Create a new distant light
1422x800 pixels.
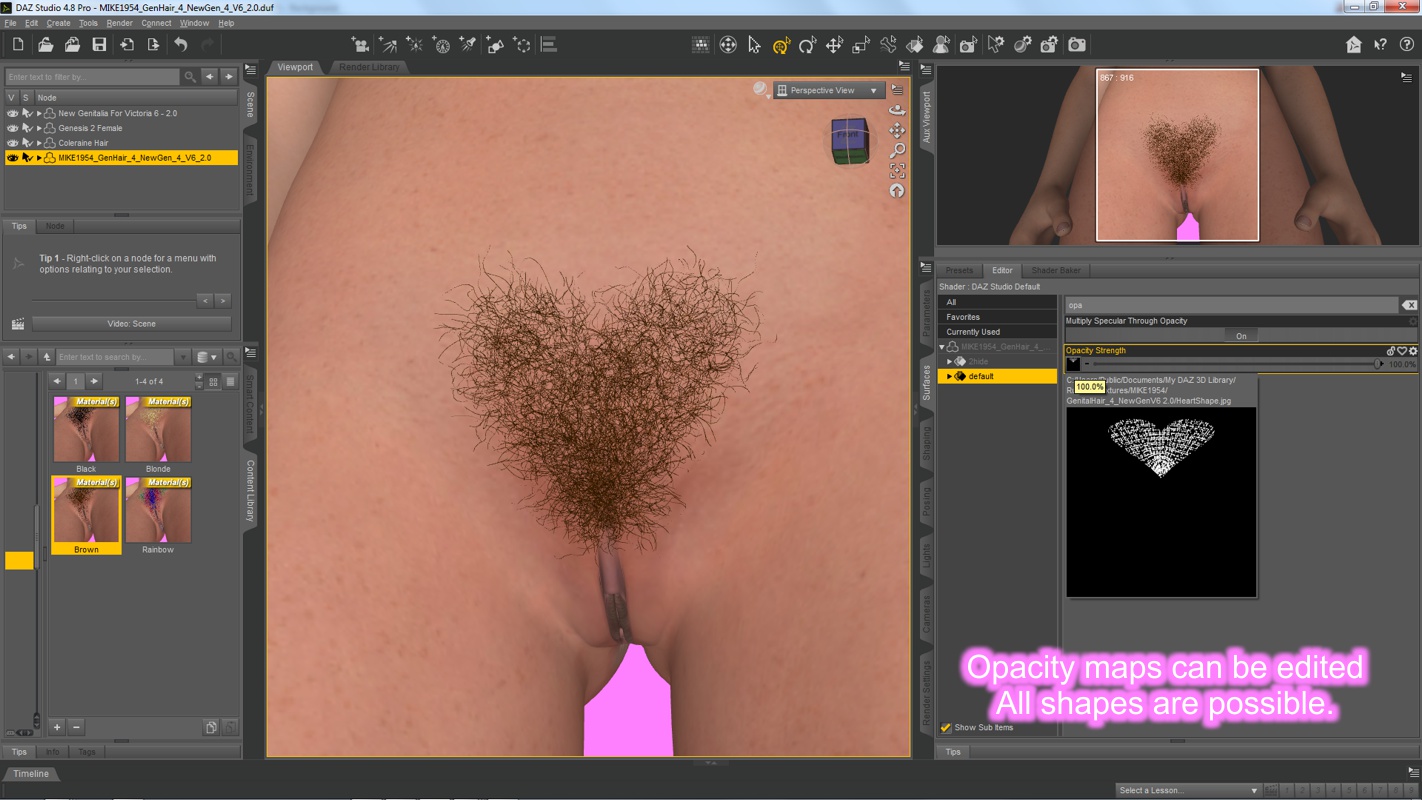[387, 45]
